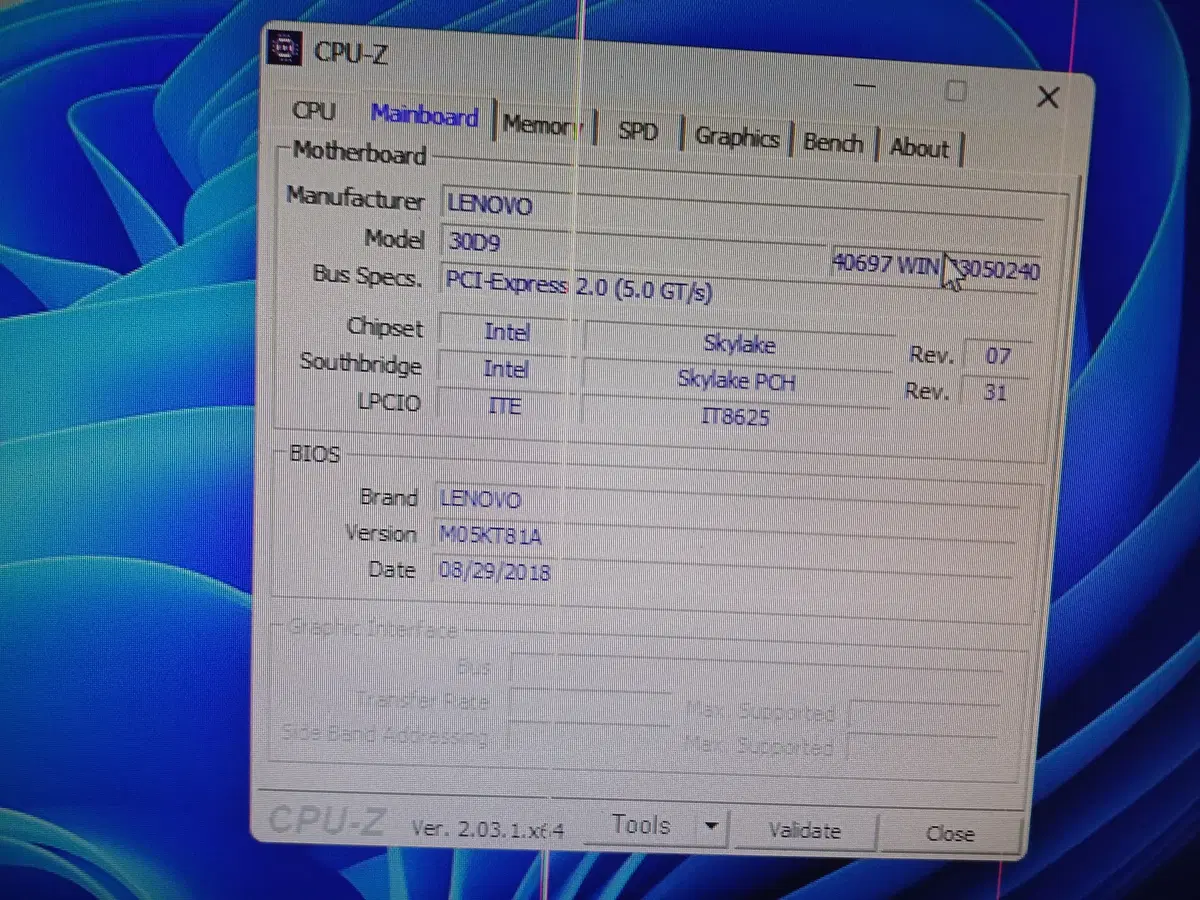Screen dimensions: 1200x900
Task: Click the version text Ver. 2.03.1.x64
Action: tap(488, 829)
